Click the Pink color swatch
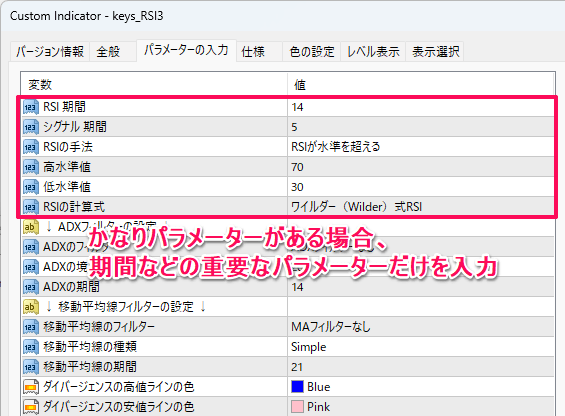The image size is (565, 416). click(x=297, y=407)
